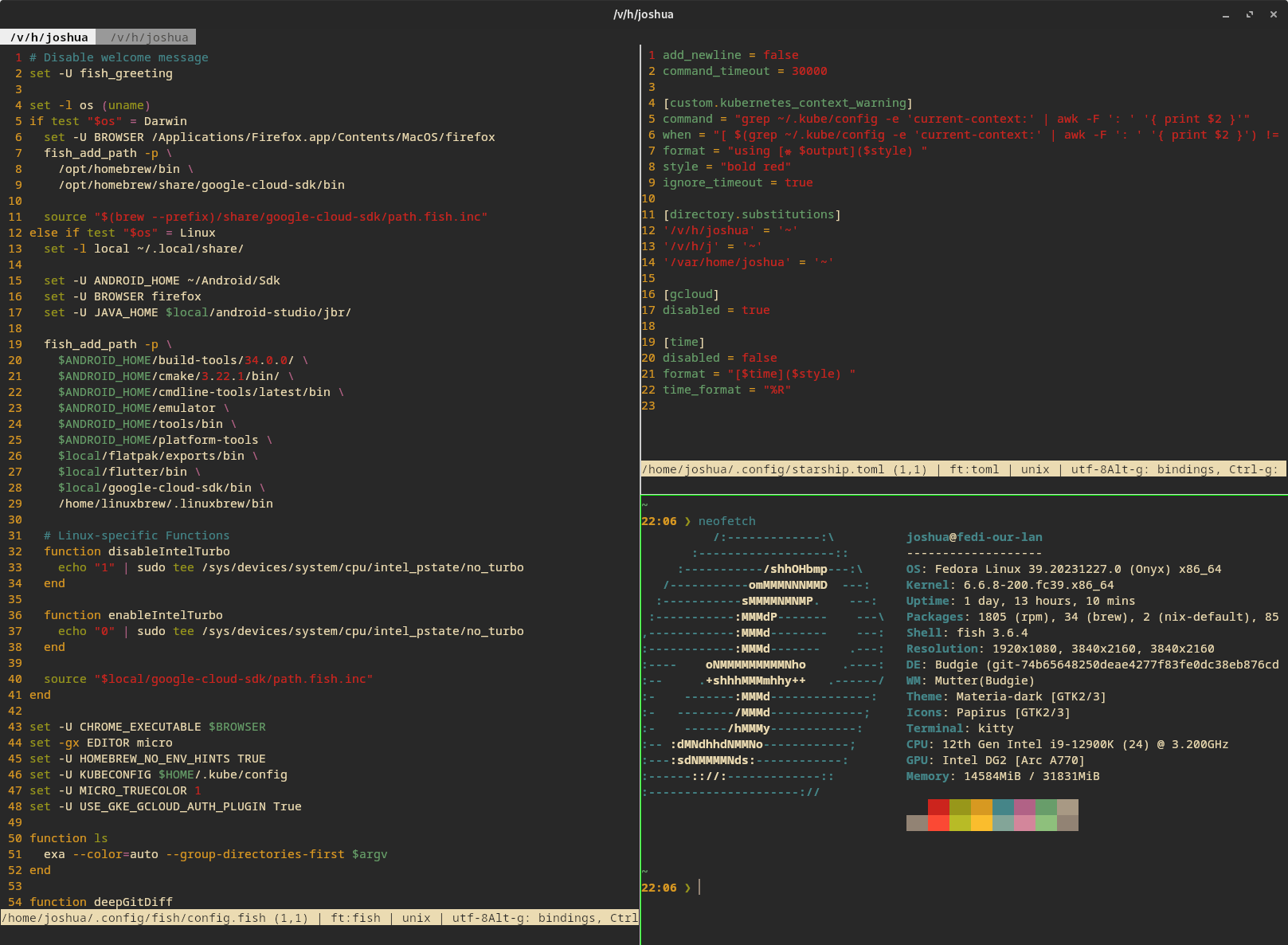1288x945 pixels.
Task: Click '[directory.substitutions]' section header
Action: tap(752, 214)
